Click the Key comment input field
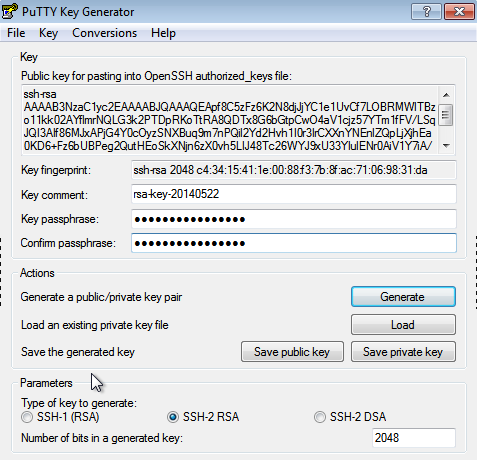The width and height of the screenshot is (477, 460). coord(294,194)
